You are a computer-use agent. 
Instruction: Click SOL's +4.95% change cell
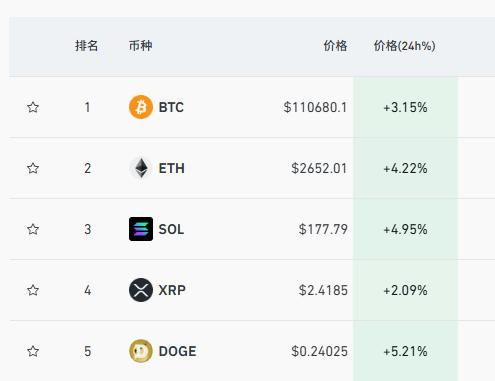405,229
